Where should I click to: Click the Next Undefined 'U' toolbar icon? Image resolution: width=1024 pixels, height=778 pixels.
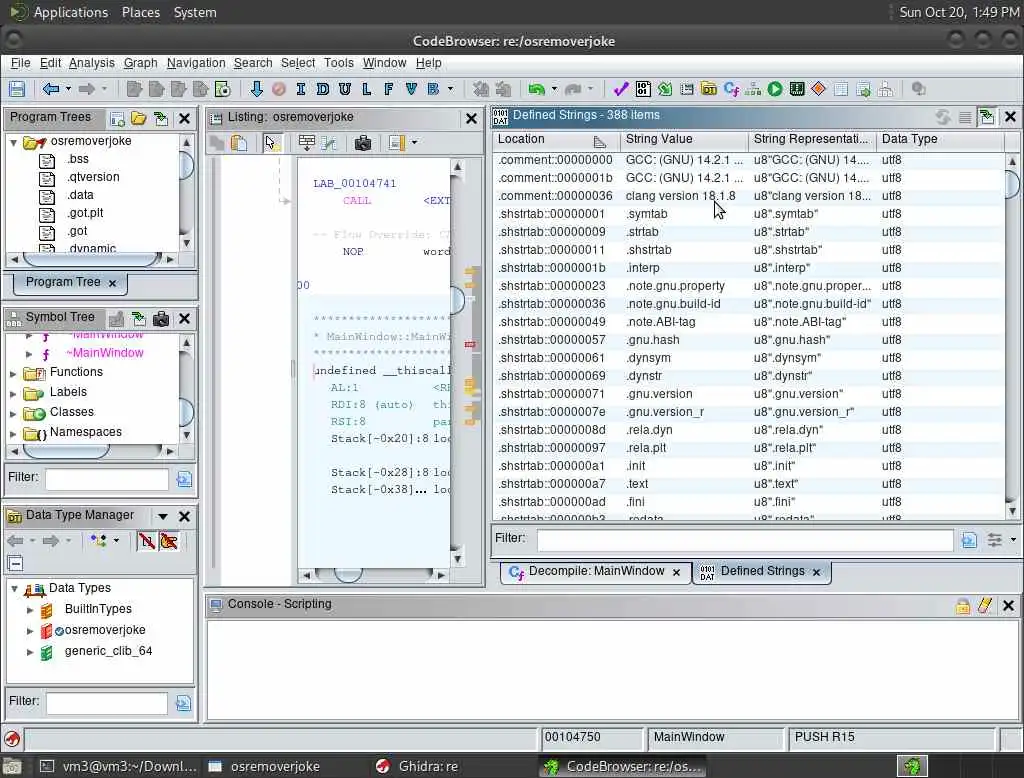(x=345, y=89)
